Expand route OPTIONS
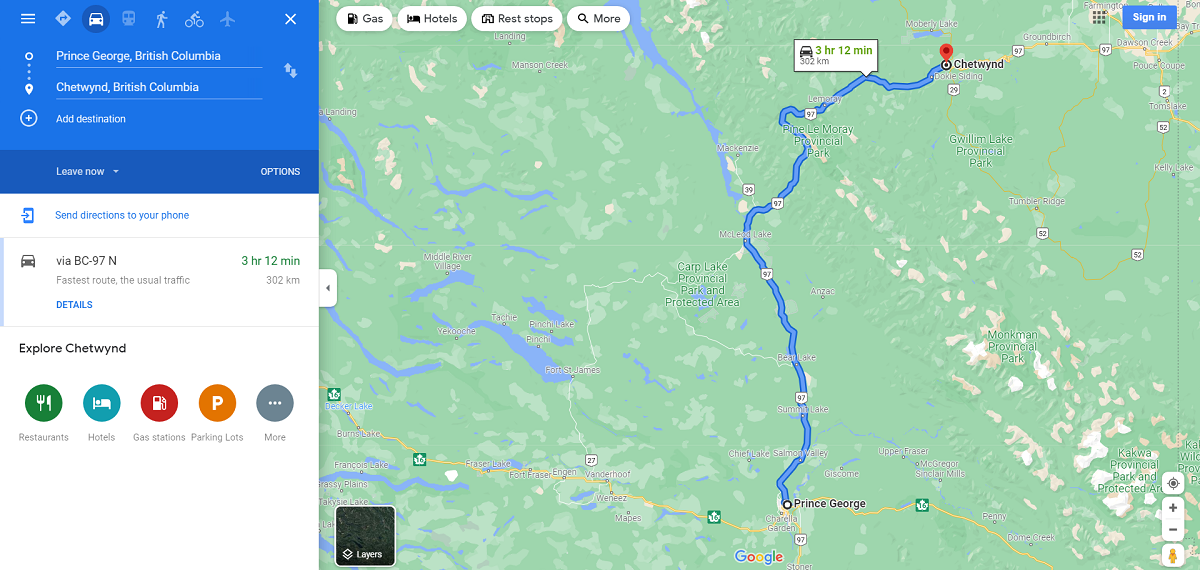This screenshot has height=570, width=1200. [280, 171]
